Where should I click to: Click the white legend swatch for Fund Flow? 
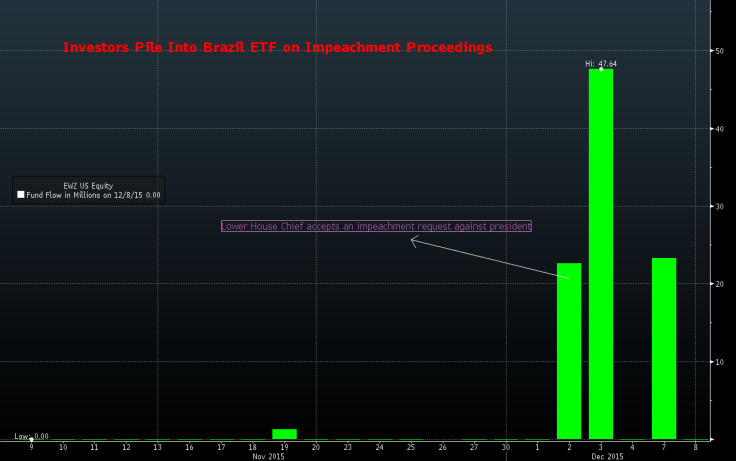click(21, 195)
